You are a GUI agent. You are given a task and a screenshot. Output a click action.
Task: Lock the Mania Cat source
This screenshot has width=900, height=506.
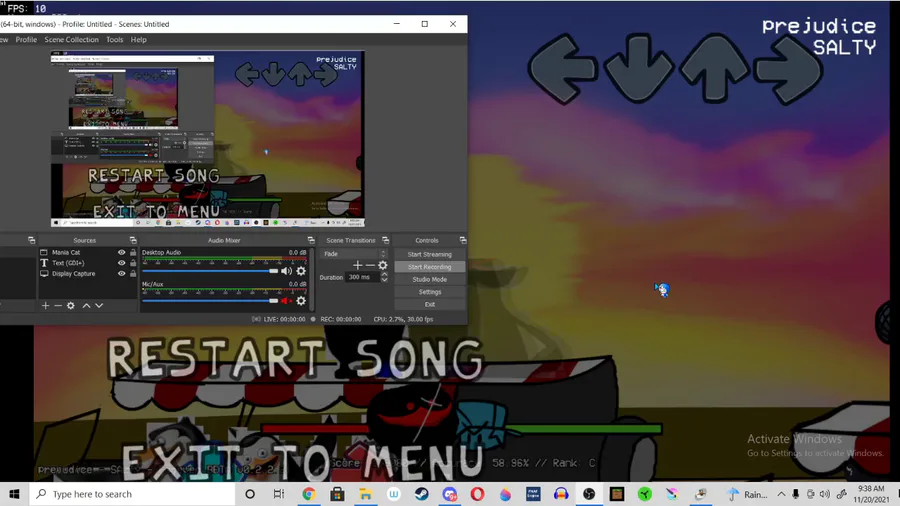[x=133, y=252]
